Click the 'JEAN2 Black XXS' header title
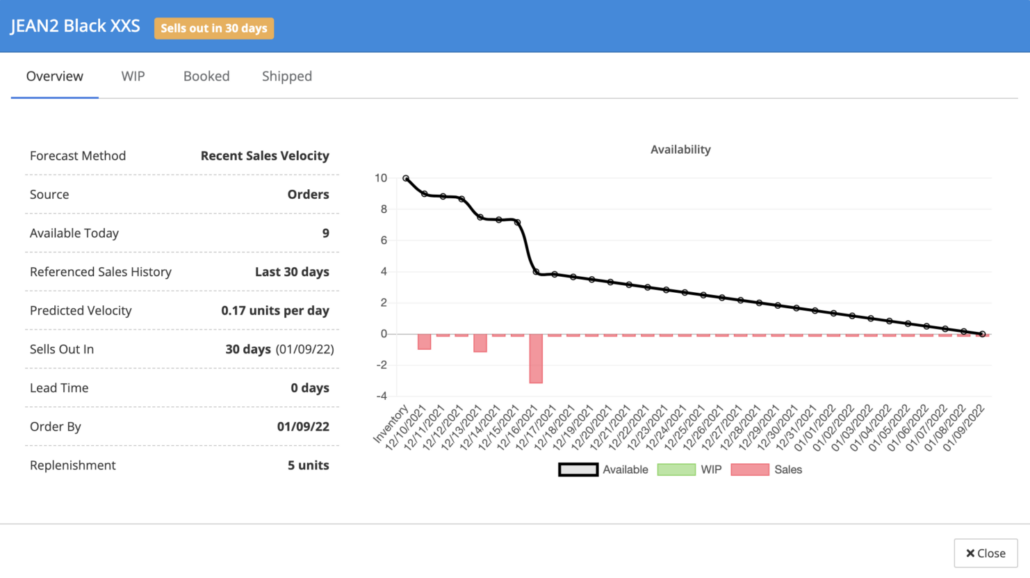Screen dimensions: 1030x578 75,26
